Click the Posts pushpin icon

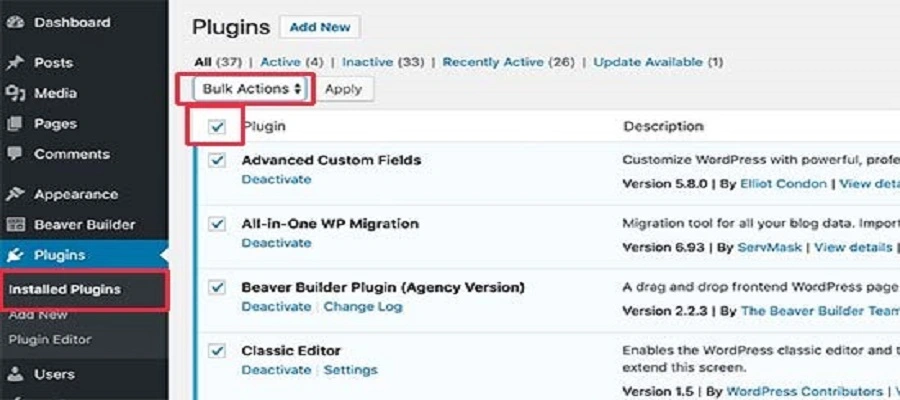[15, 63]
